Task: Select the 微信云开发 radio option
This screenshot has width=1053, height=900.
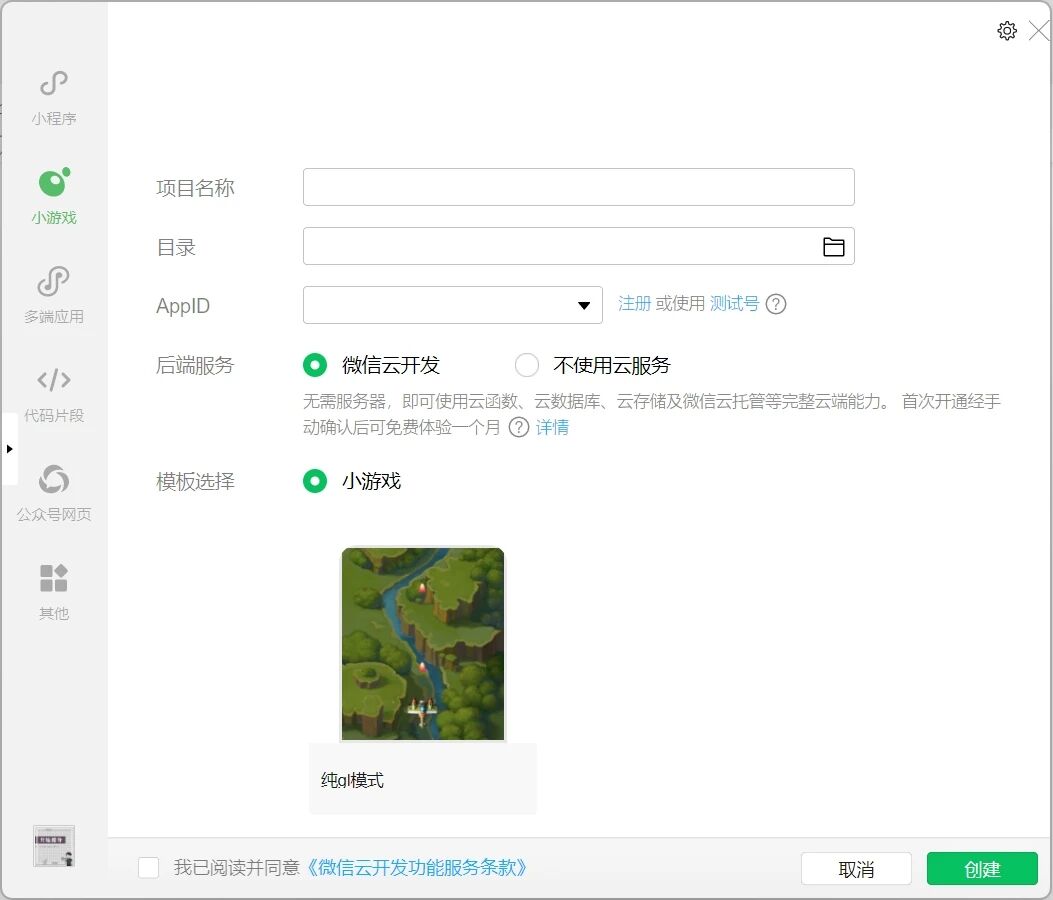Action: (314, 365)
